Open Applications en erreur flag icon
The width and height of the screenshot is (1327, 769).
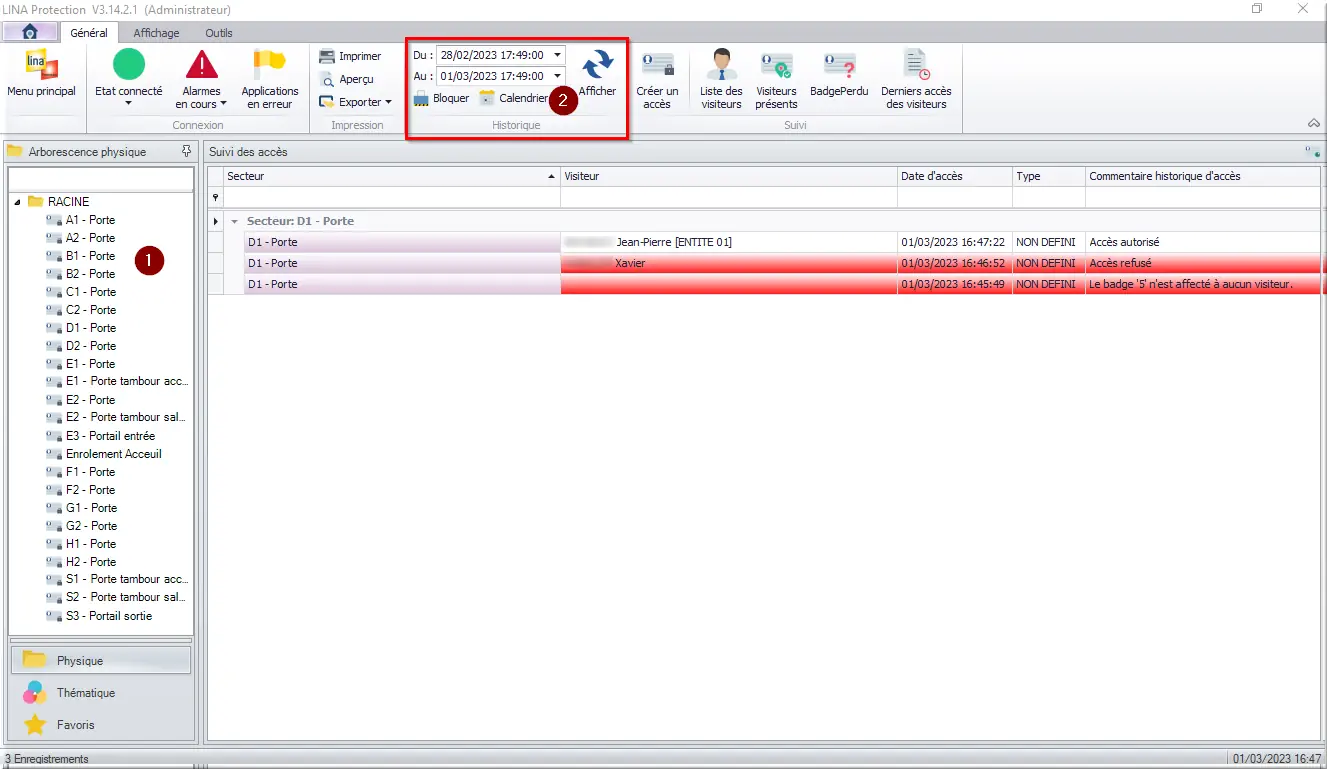[270, 66]
